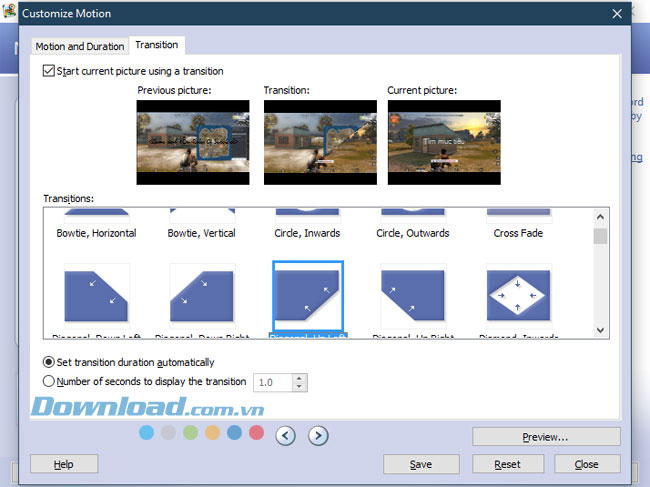Select the Diamond Inwards transition icon

pyautogui.click(x=518, y=296)
